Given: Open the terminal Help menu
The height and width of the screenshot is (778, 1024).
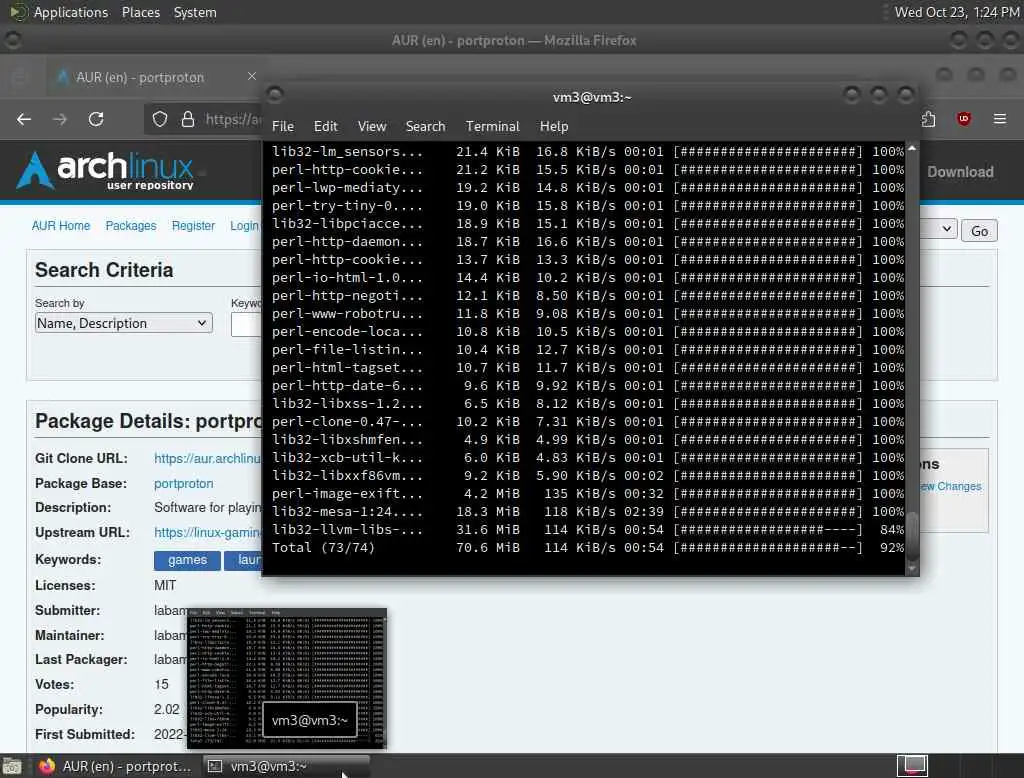Looking at the screenshot, I should (x=554, y=126).
